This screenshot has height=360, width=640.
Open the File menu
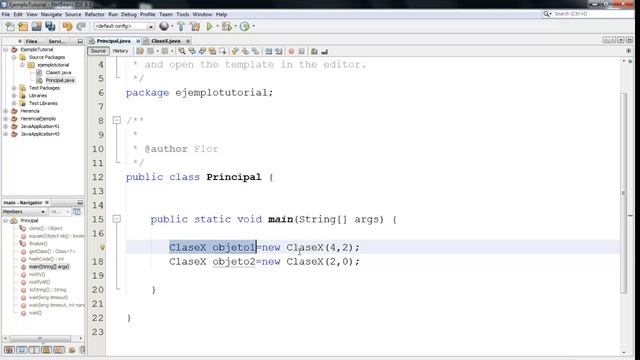(6, 14)
